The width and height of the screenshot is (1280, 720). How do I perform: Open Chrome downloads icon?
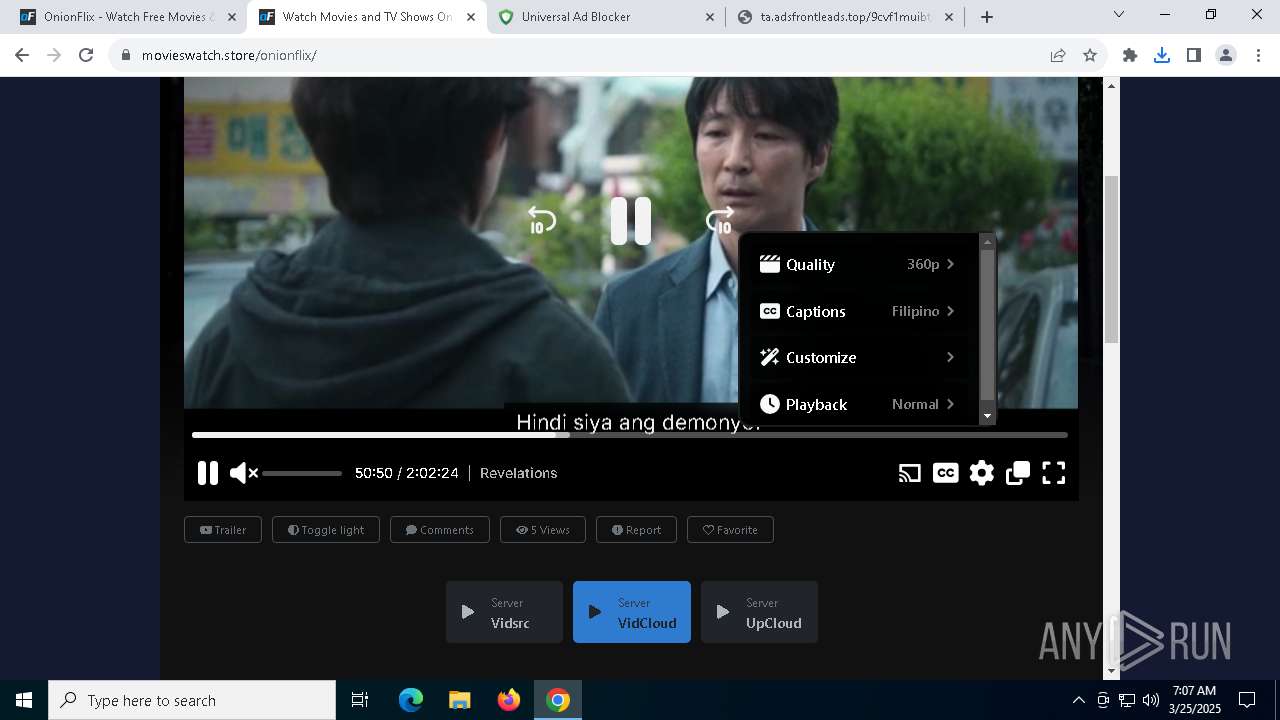pyautogui.click(x=1162, y=55)
